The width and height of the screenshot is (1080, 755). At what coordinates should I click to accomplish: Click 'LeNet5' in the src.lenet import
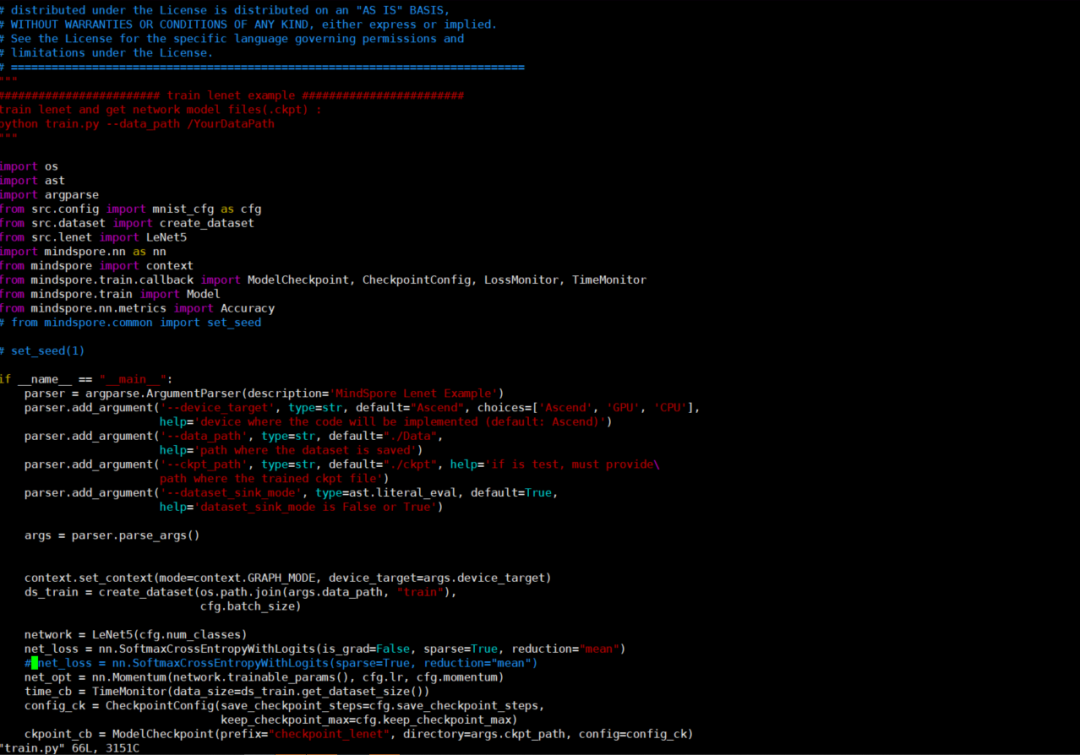[166, 237]
